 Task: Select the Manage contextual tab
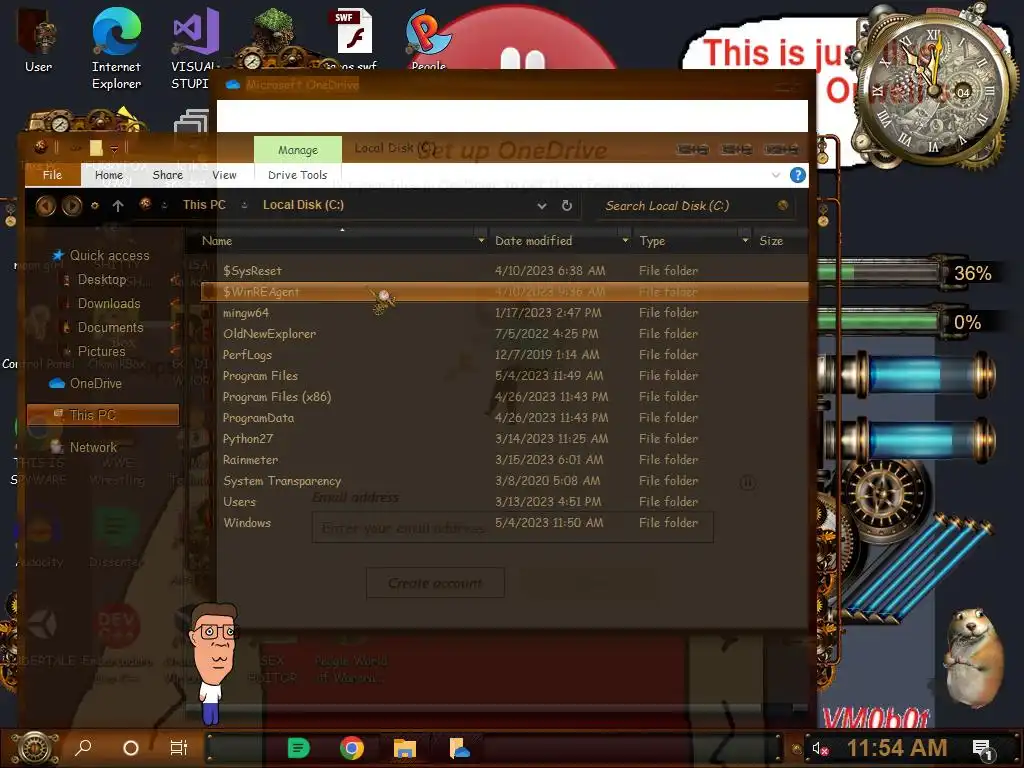pyautogui.click(x=298, y=150)
